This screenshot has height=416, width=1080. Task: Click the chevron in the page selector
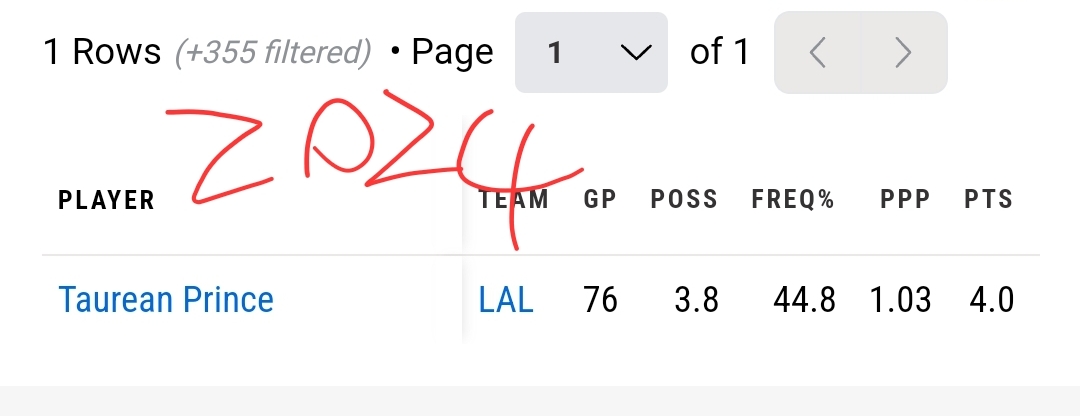tap(636, 52)
